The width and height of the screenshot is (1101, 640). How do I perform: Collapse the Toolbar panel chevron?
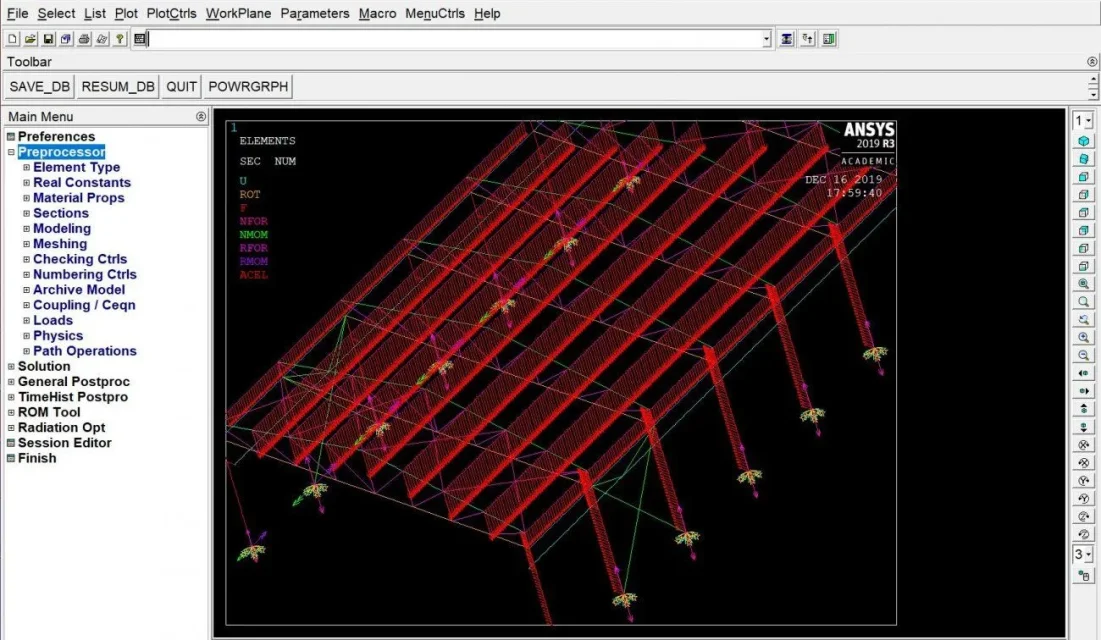pos(1092,62)
